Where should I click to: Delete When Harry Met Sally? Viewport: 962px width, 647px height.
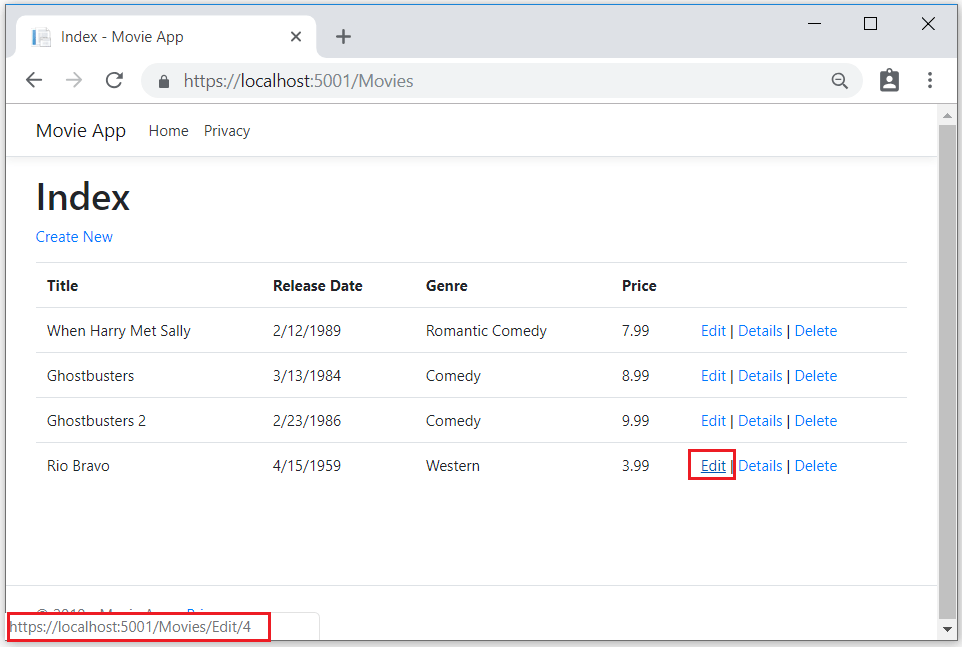815,330
